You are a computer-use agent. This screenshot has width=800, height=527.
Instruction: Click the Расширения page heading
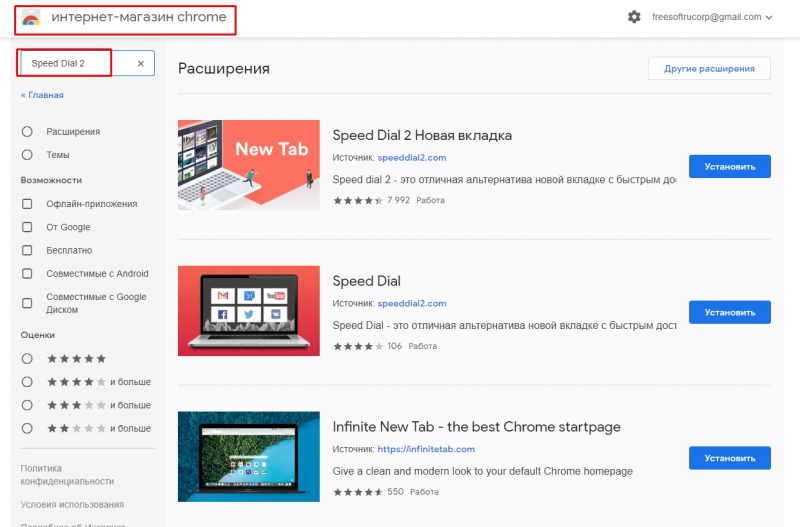[x=223, y=68]
